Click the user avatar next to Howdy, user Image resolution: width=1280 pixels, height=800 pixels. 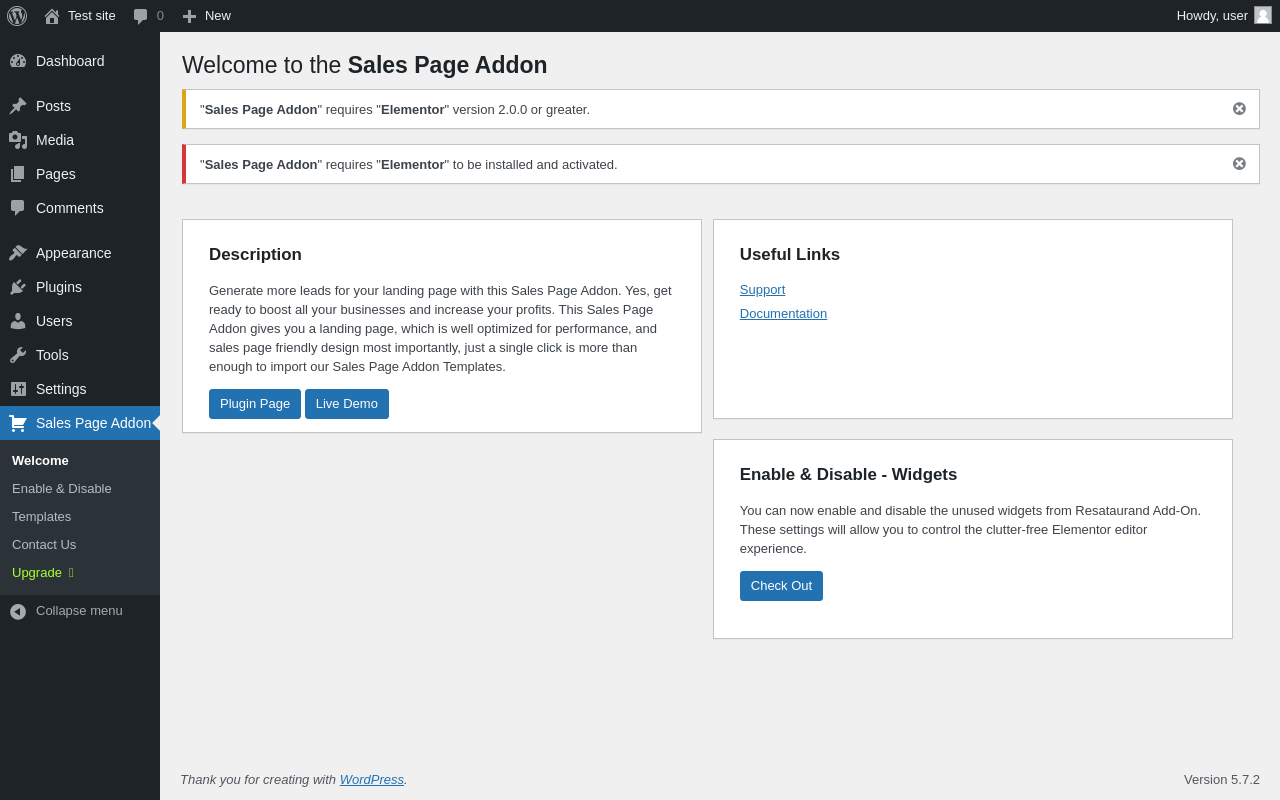click(1263, 15)
